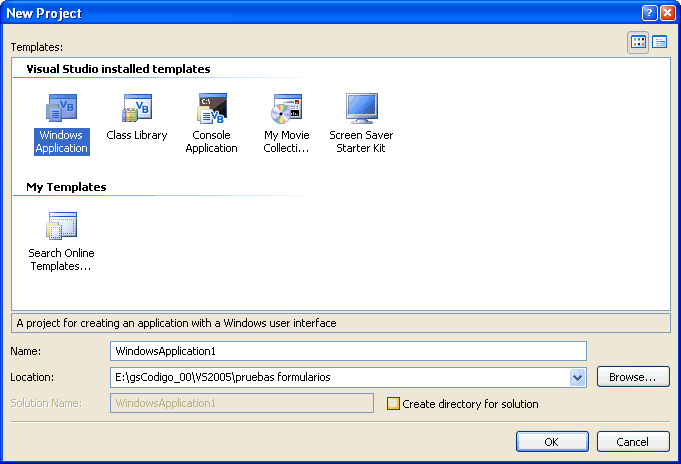The height and width of the screenshot is (464, 681).
Task: Click the Cancel button
Action: pyautogui.click(x=633, y=441)
